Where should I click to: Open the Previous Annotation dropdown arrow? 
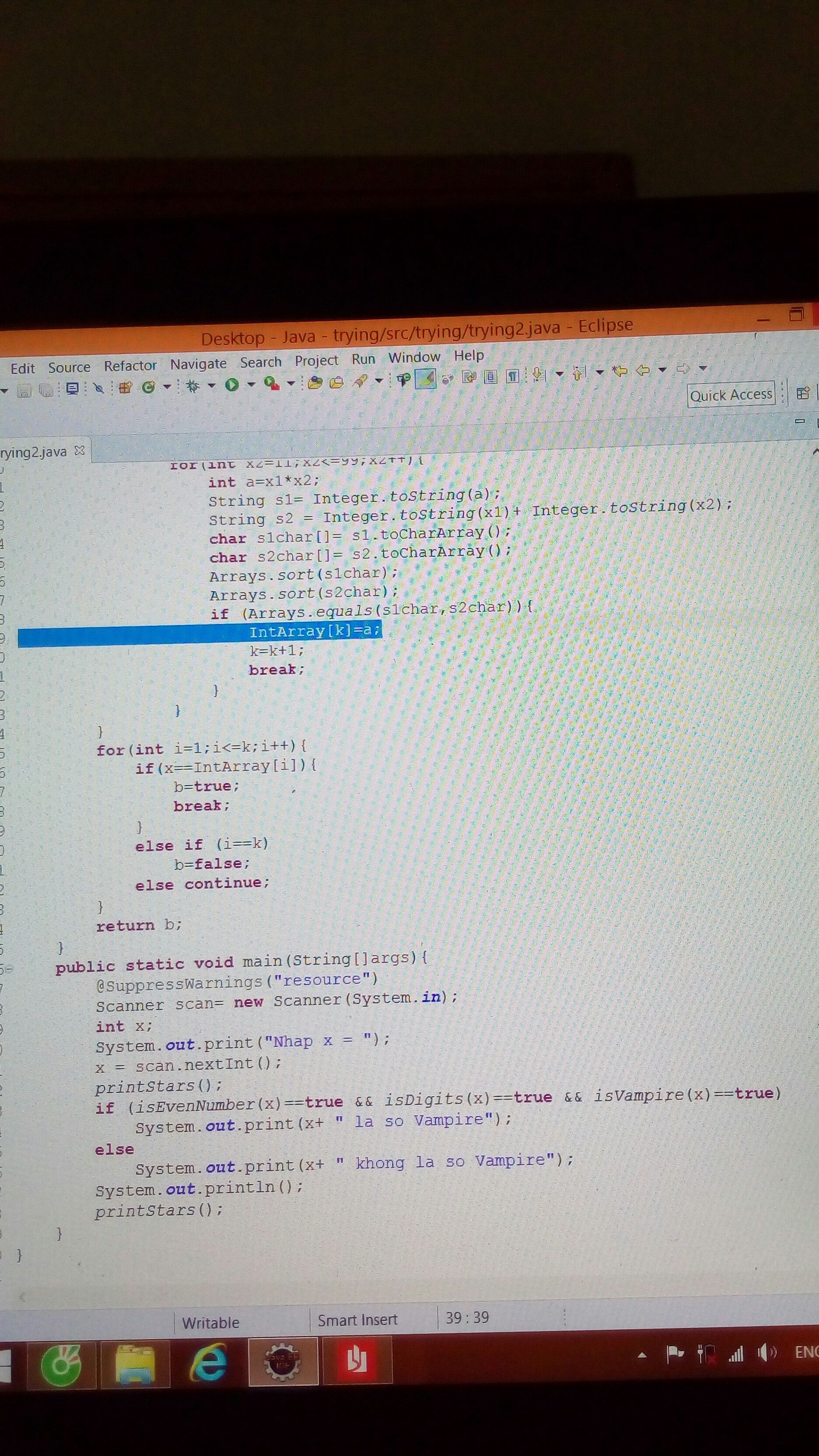pyautogui.click(x=600, y=372)
